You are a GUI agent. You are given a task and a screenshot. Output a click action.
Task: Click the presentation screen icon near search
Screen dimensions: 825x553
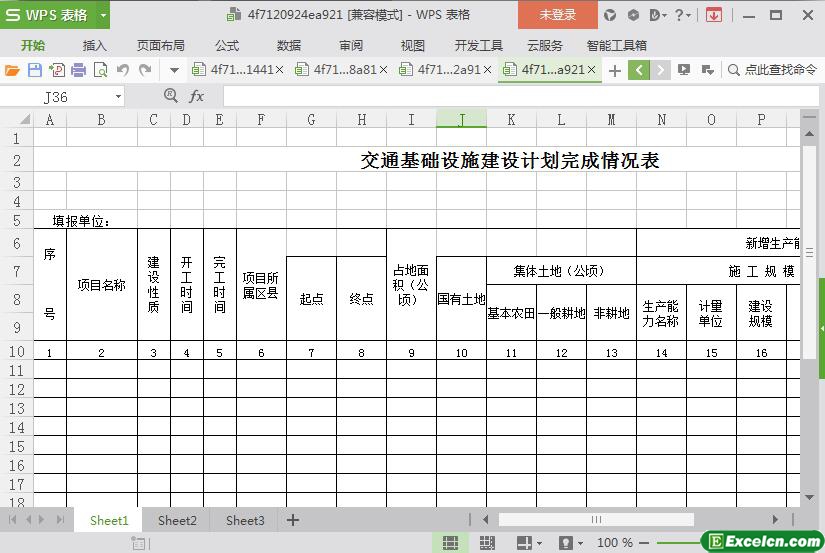click(683, 69)
